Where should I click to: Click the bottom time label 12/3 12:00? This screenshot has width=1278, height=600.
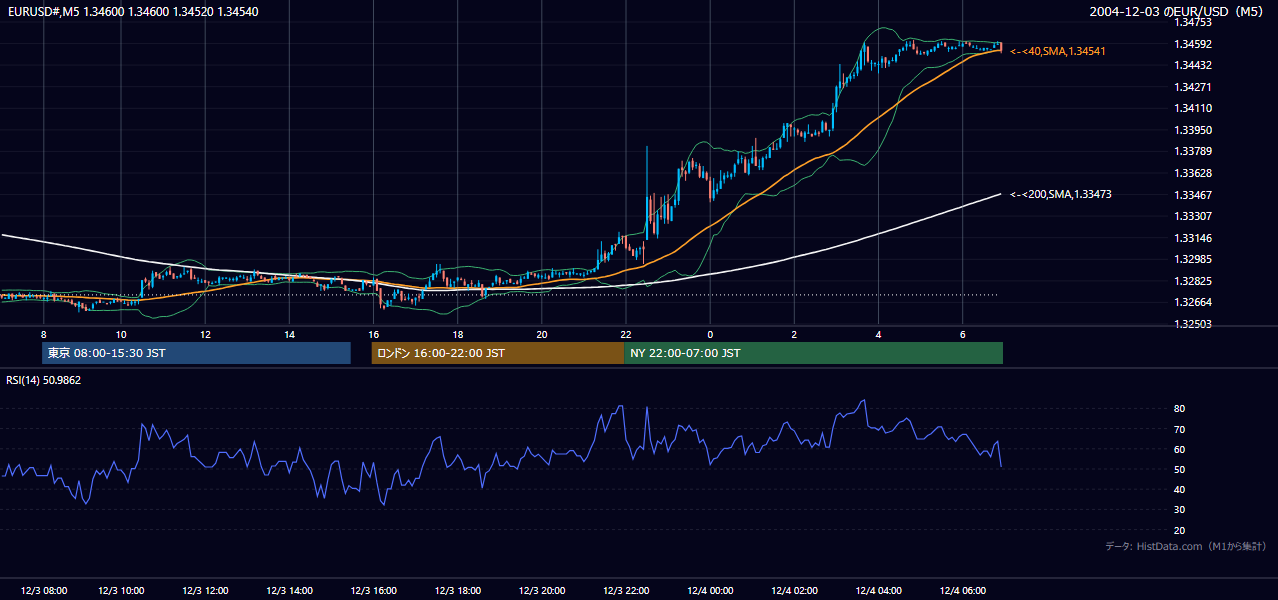206,590
